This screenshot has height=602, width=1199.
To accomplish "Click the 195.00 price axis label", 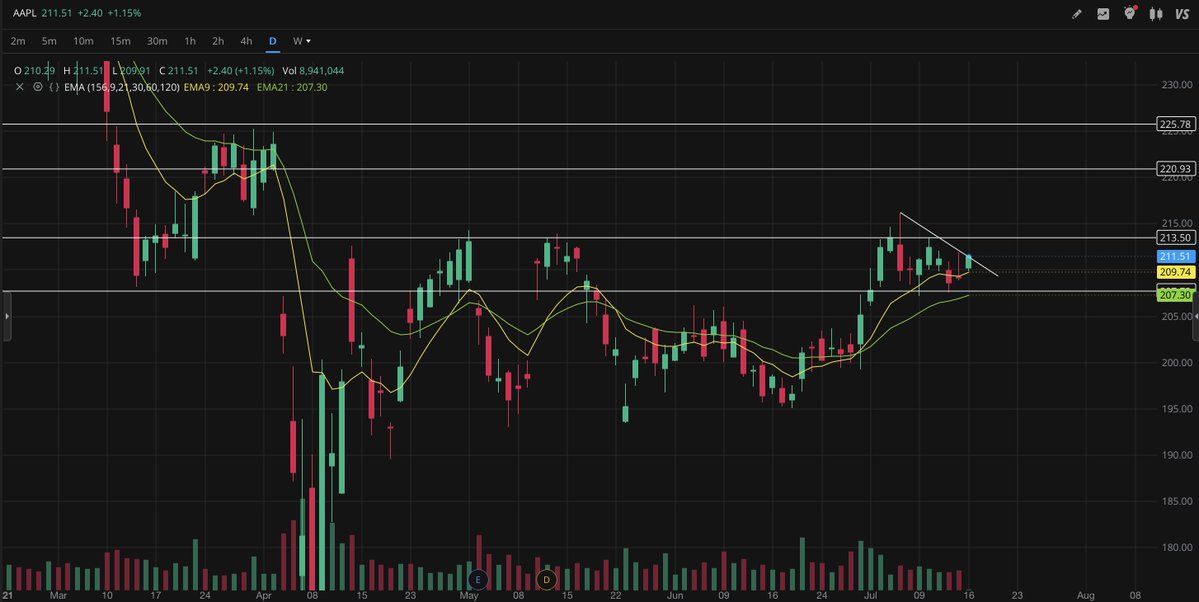I will (x=1175, y=409).
